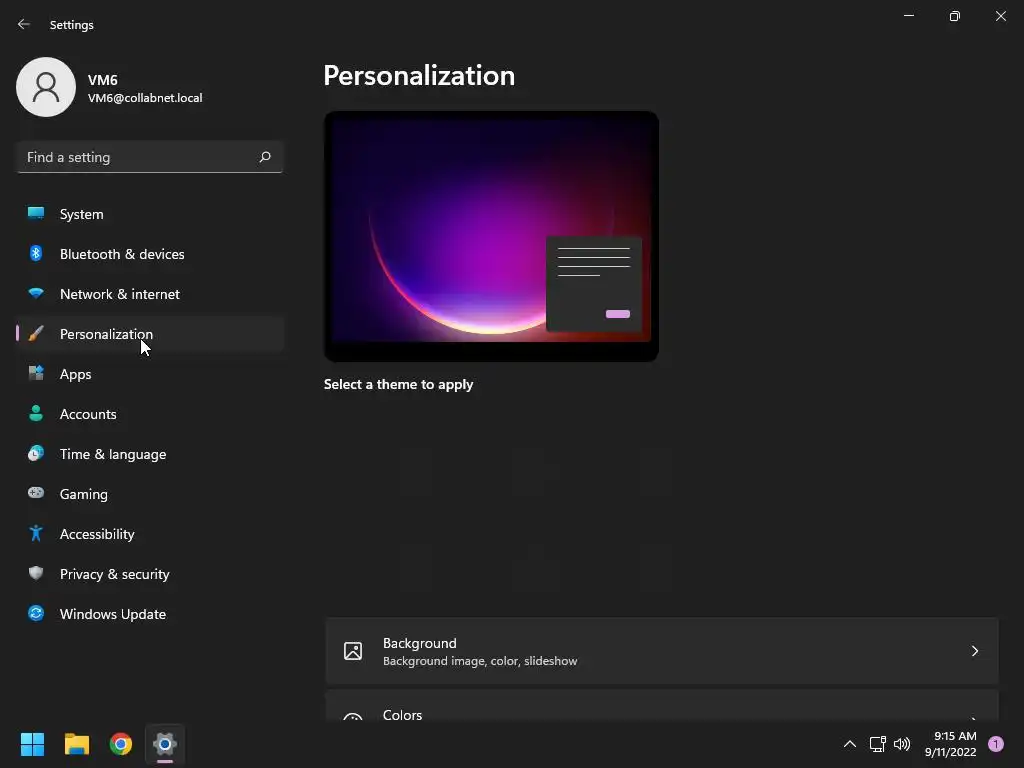Open the System settings page
The width and height of the screenshot is (1024, 768).
pos(150,214)
